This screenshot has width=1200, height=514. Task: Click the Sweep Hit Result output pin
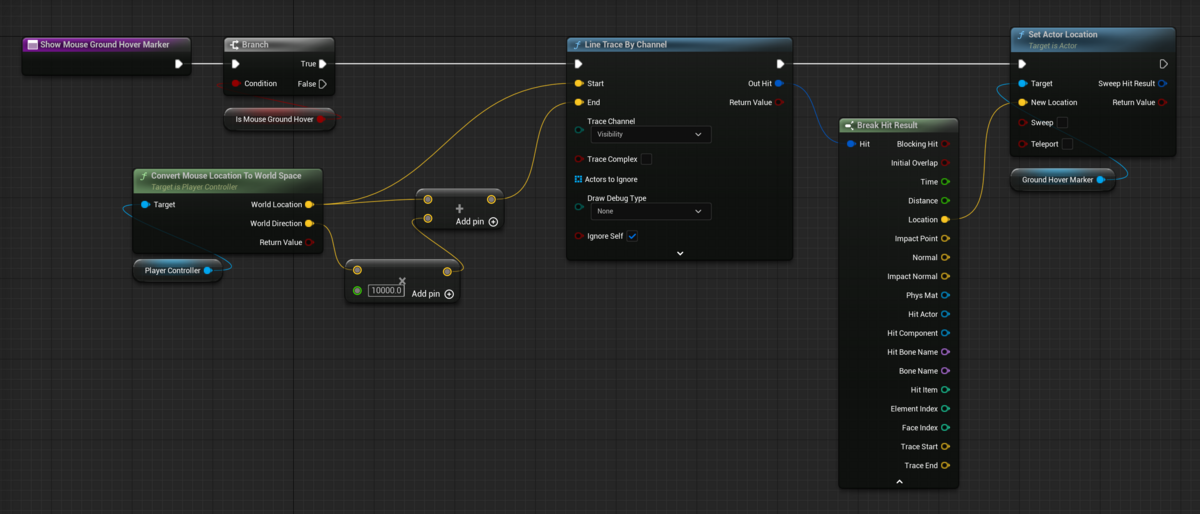(1163, 83)
